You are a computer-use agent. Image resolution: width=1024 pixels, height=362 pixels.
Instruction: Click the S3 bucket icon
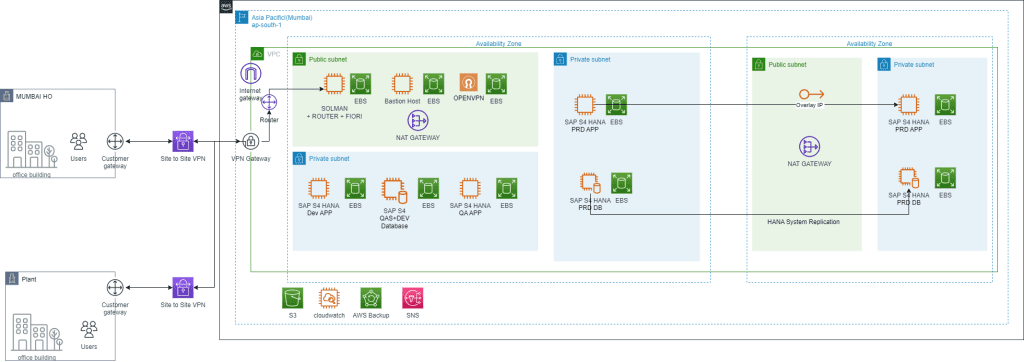click(x=293, y=298)
